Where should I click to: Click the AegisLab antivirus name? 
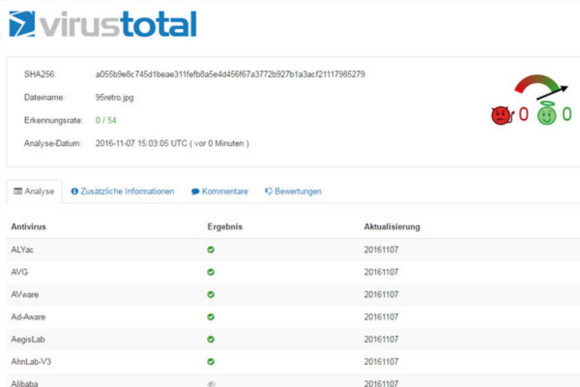click(28, 339)
